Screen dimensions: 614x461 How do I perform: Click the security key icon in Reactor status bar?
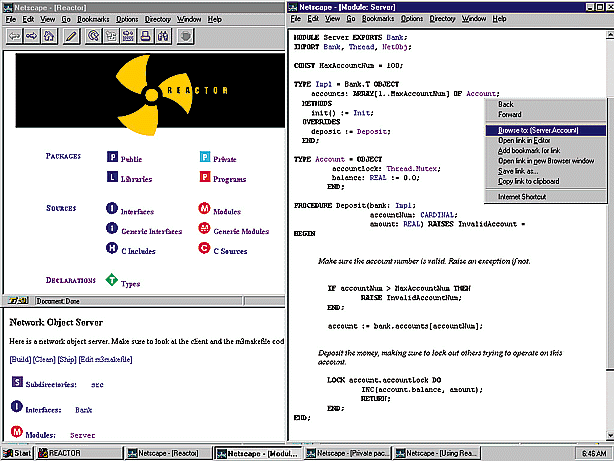click(18, 301)
